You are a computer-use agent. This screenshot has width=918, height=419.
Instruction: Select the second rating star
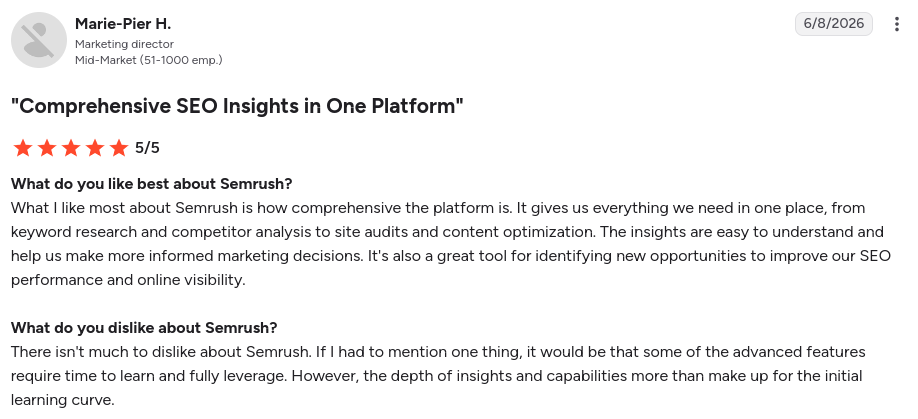(47, 148)
